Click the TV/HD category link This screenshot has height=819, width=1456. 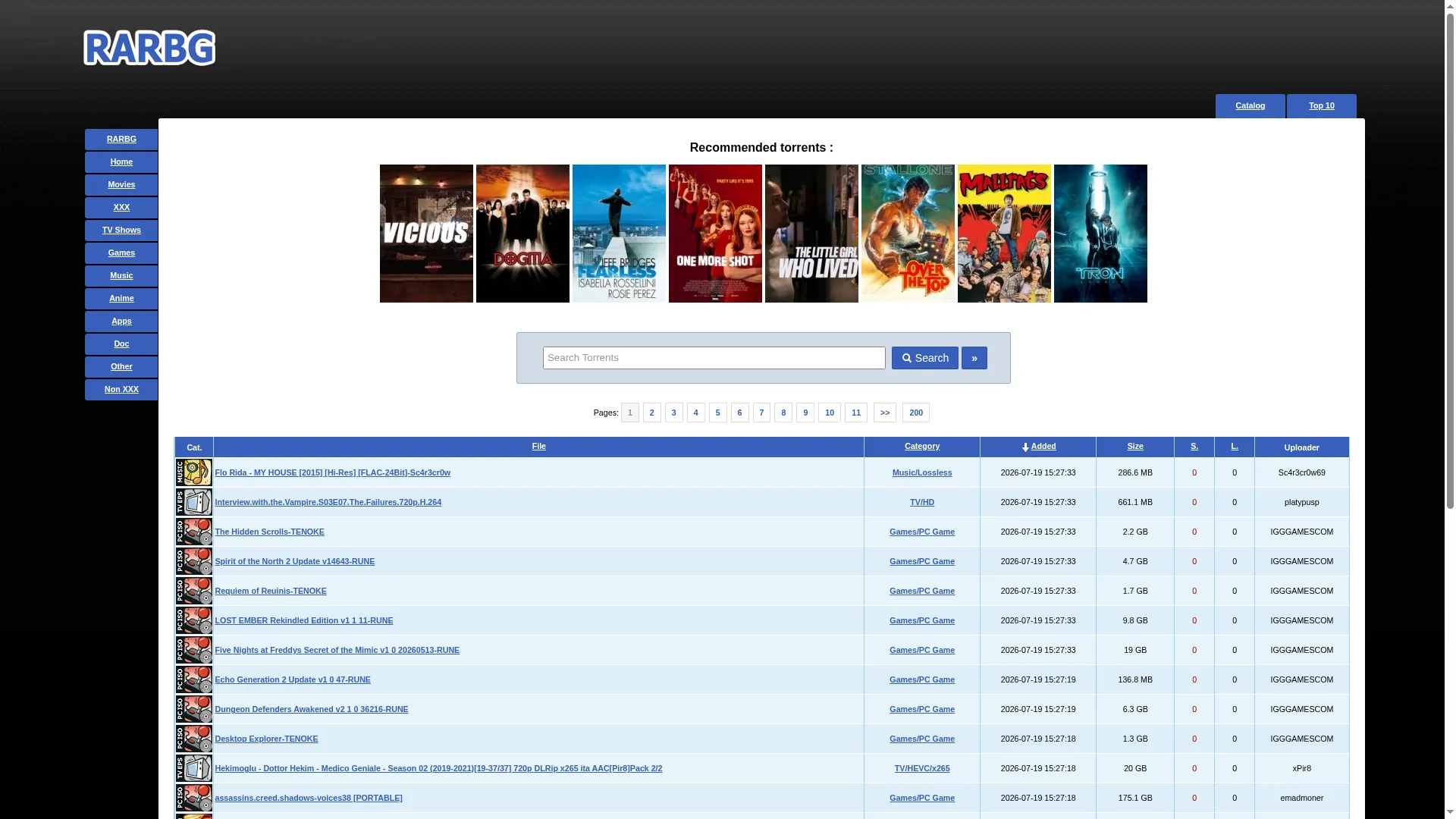(922, 502)
